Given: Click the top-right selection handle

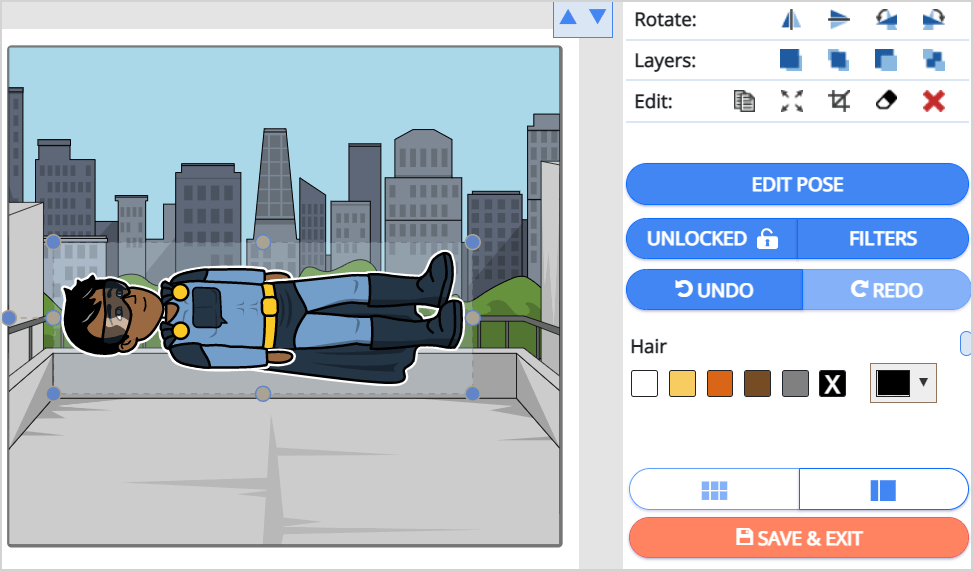Looking at the screenshot, I should [472, 242].
